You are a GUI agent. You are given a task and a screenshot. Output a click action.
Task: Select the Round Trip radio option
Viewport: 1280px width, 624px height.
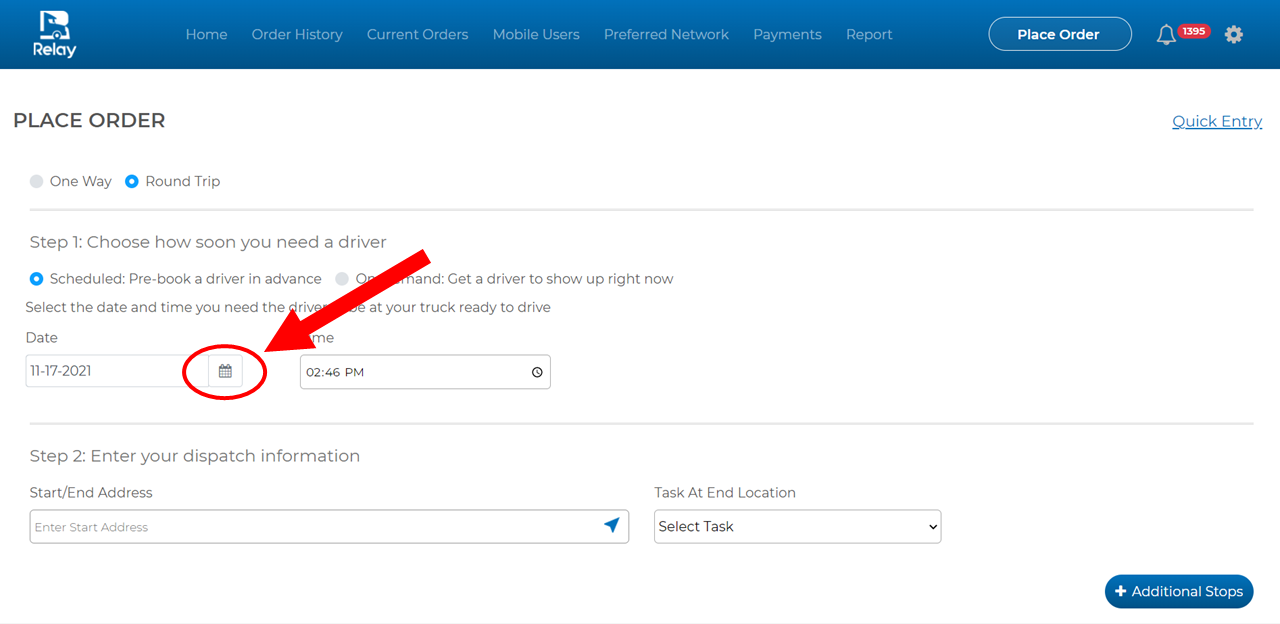click(x=132, y=181)
